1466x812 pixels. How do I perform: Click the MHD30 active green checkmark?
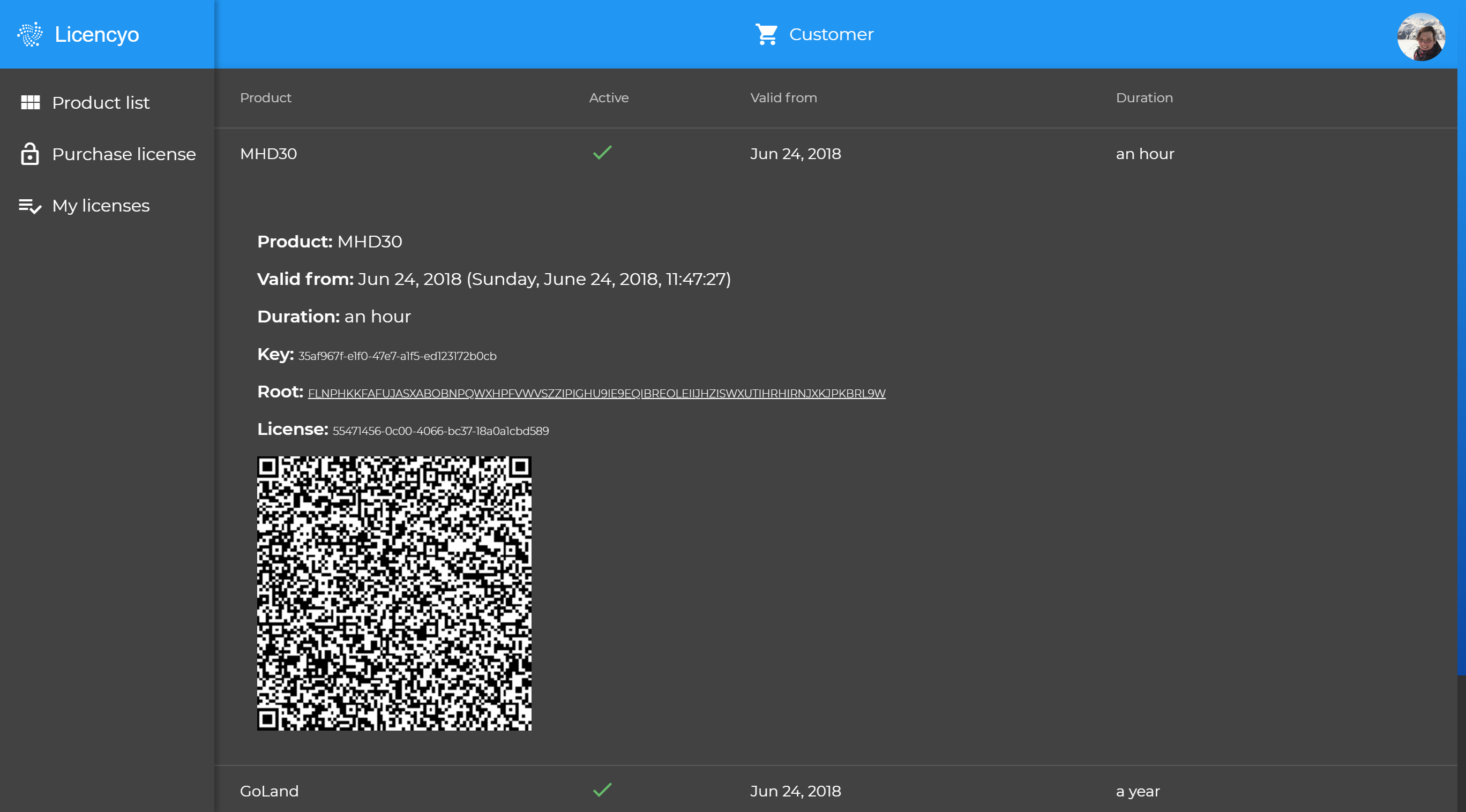coord(602,153)
